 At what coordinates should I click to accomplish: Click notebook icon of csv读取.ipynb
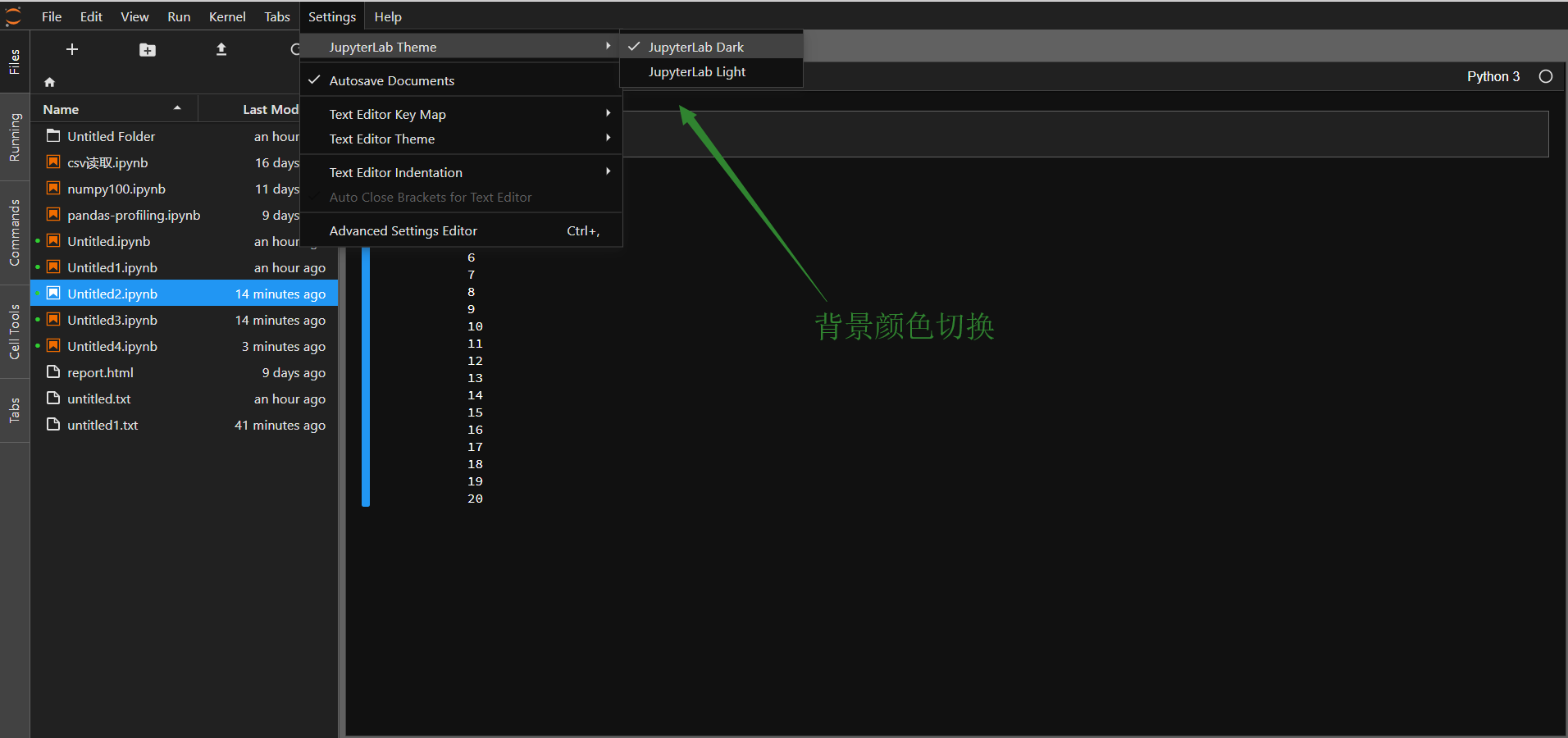[x=53, y=162]
